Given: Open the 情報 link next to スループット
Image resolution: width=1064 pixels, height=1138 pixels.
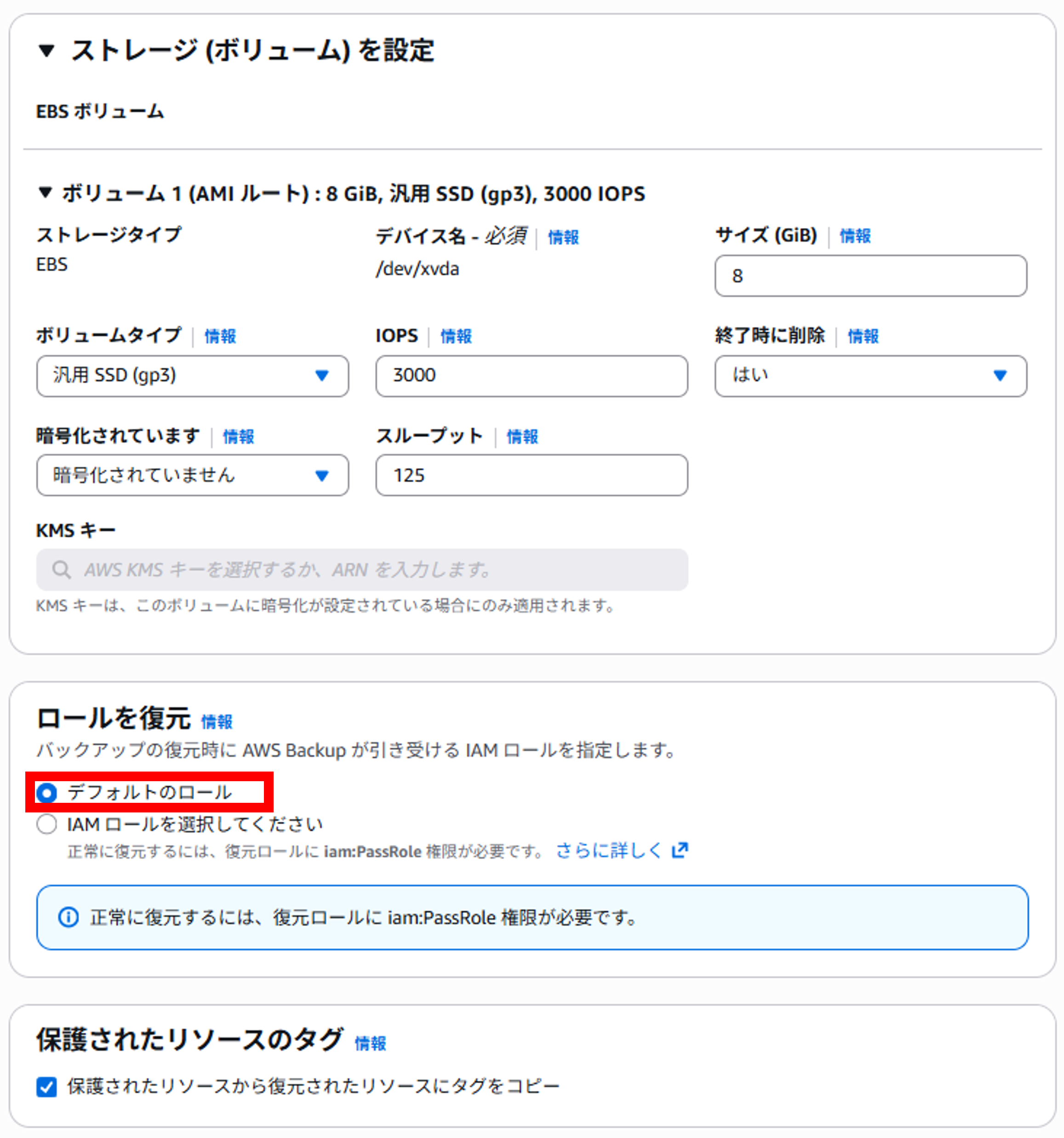Looking at the screenshot, I should click(x=522, y=437).
